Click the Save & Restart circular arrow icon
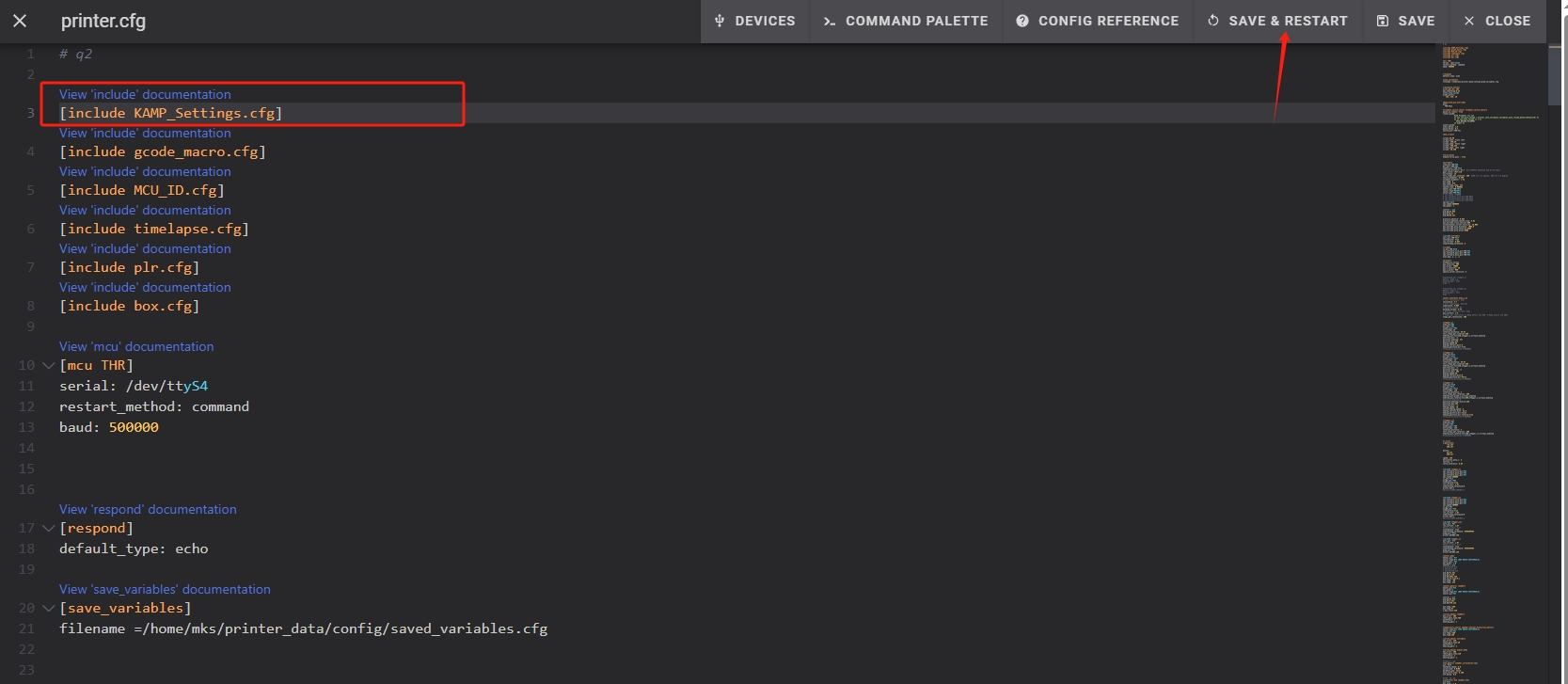 (x=1213, y=21)
